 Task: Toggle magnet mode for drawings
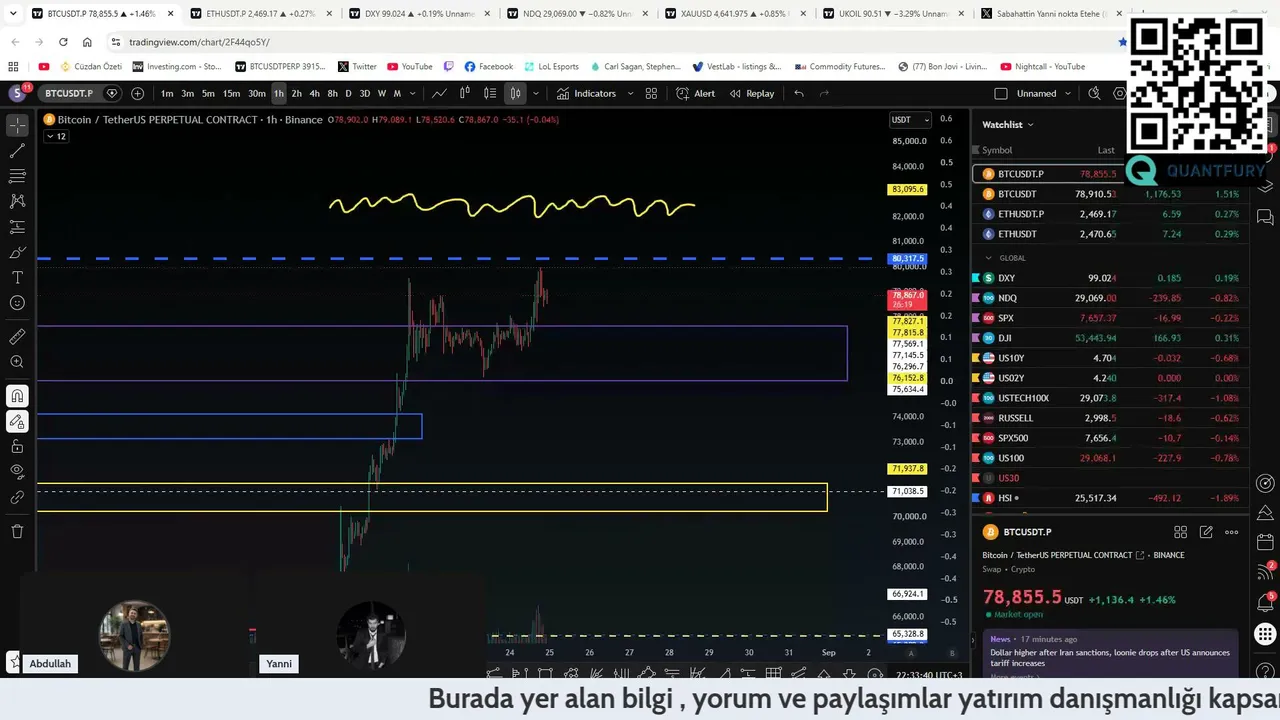[17, 396]
